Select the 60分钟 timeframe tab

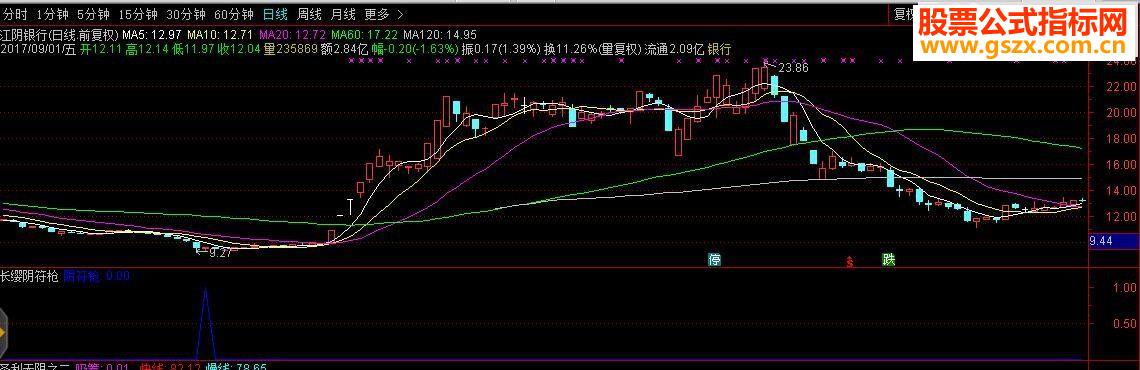233,14
